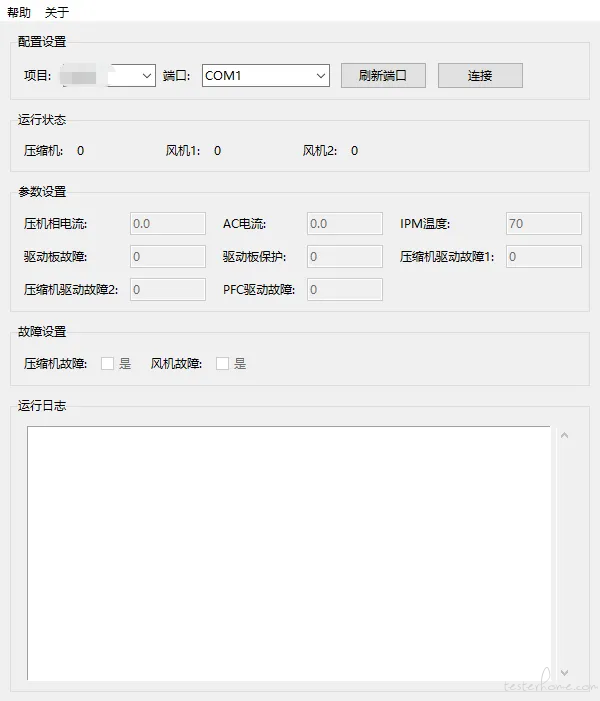Viewport: 600px width, 701px height.
Task: Click inside the 运行日志 text area
Action: (x=288, y=552)
